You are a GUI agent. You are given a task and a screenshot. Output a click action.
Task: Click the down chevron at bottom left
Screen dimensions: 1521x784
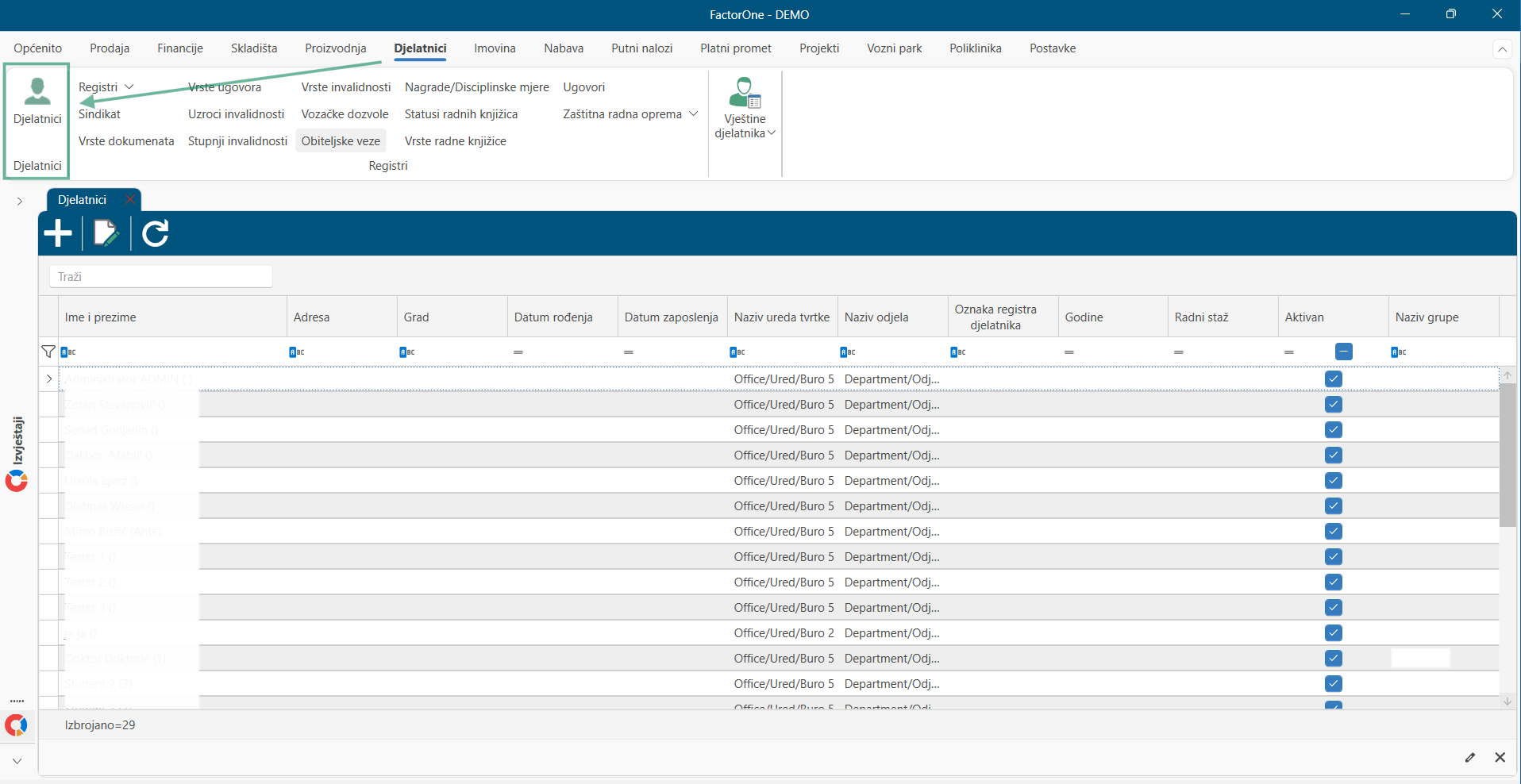(x=17, y=761)
